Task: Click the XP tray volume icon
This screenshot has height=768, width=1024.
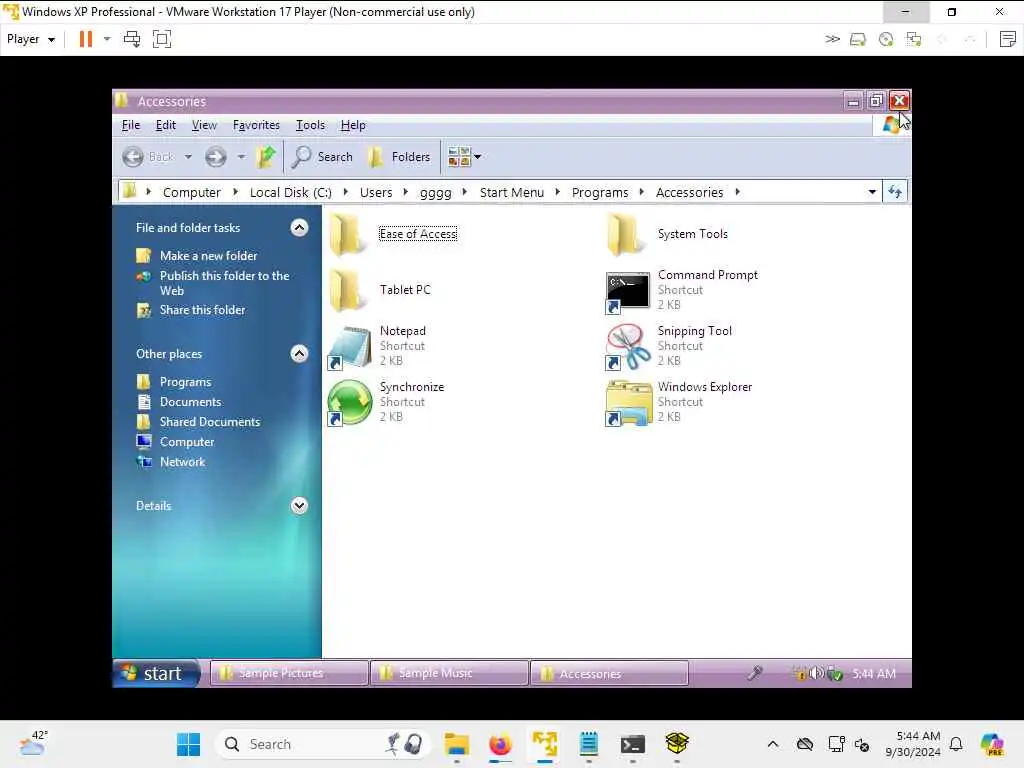Action: 816,673
